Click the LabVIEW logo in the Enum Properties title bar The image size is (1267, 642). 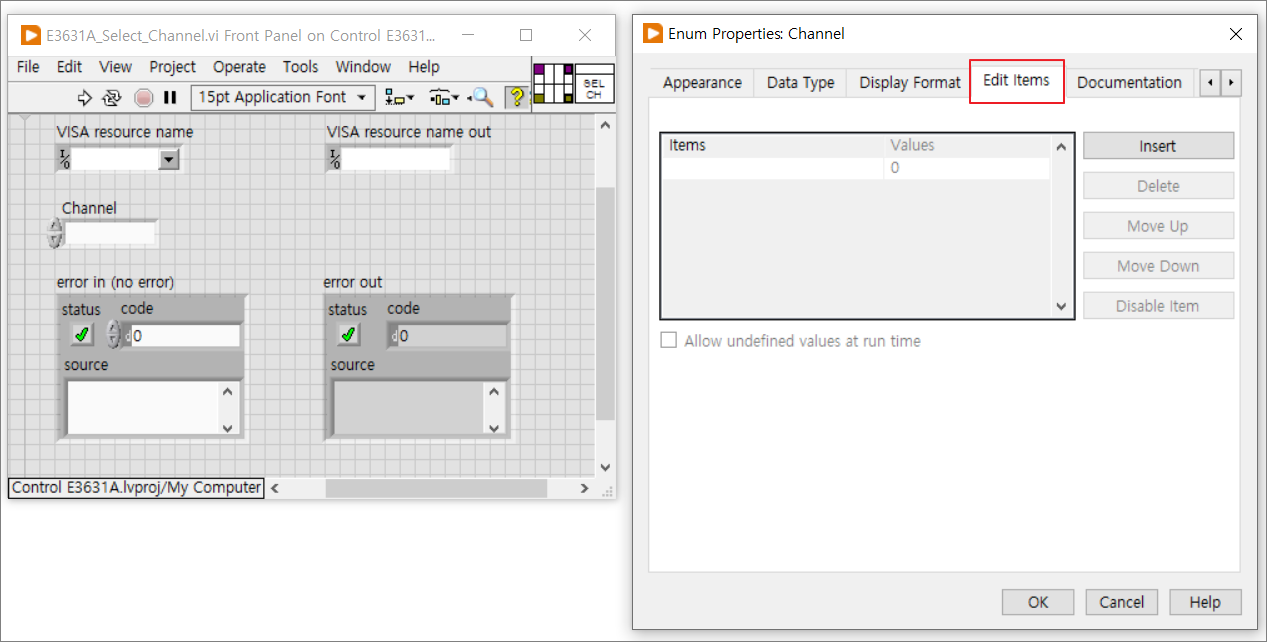(x=653, y=33)
